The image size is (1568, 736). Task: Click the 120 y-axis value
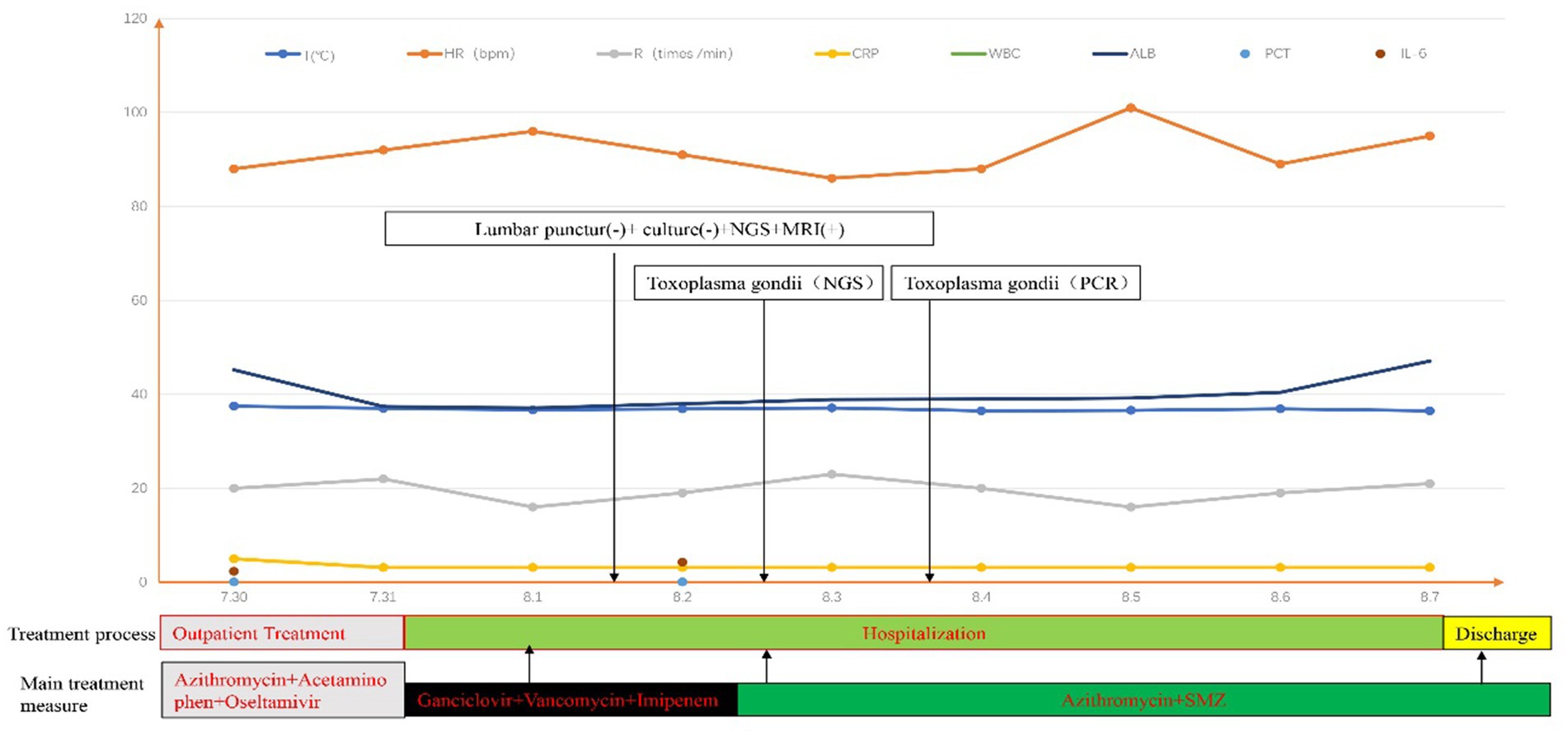135,18
